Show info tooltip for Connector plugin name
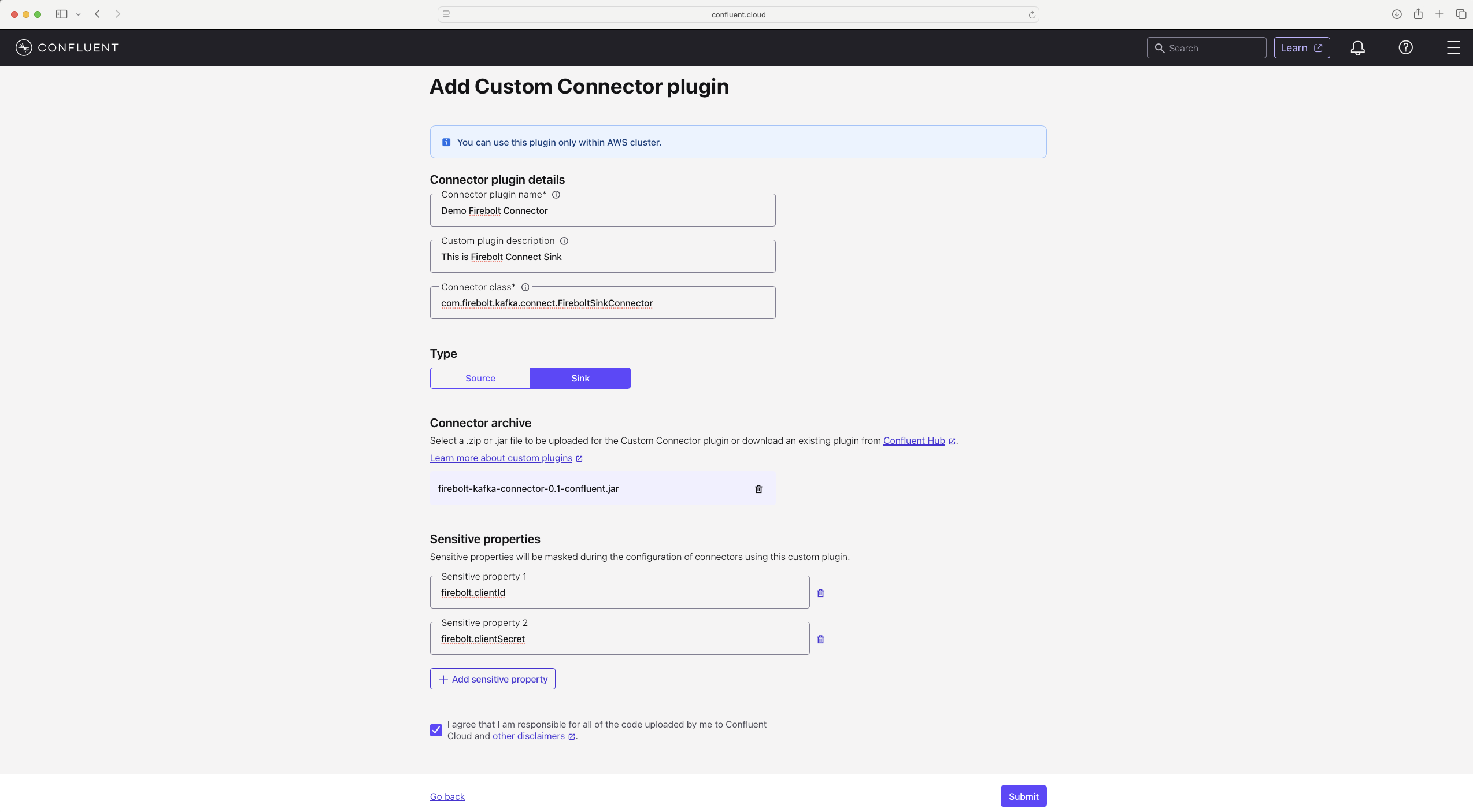 pyautogui.click(x=556, y=195)
